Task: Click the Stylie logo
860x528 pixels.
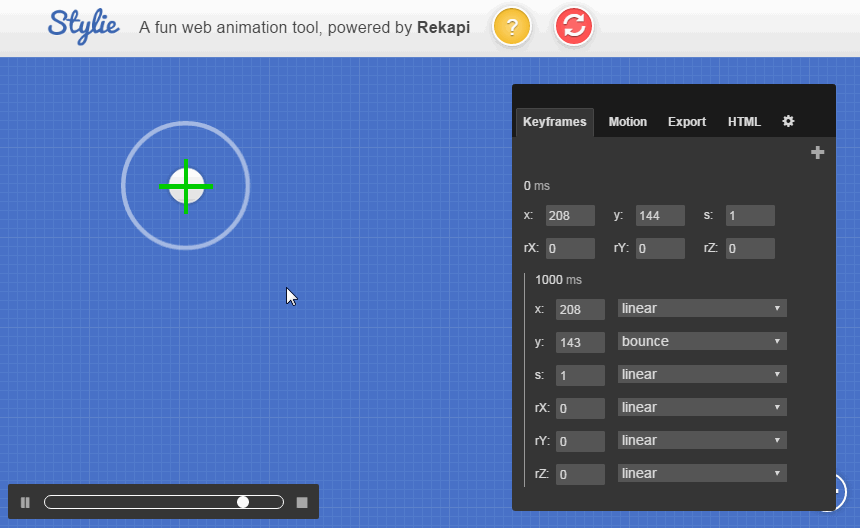Action: coord(84,26)
